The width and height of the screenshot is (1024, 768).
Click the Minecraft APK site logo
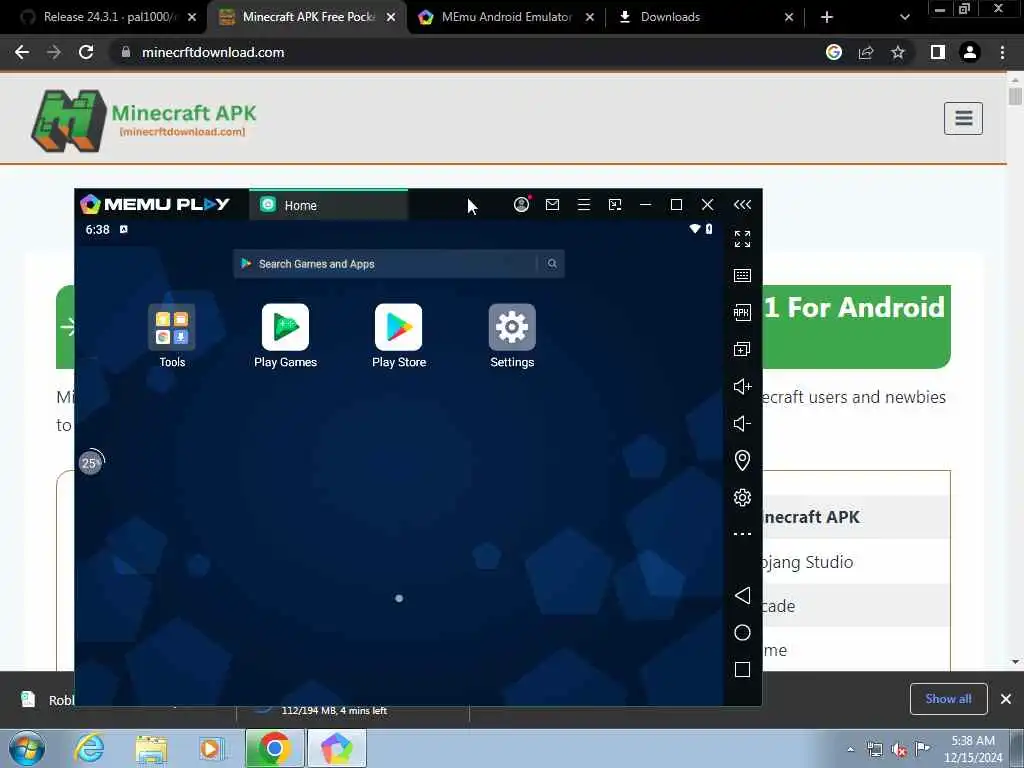pos(144,121)
